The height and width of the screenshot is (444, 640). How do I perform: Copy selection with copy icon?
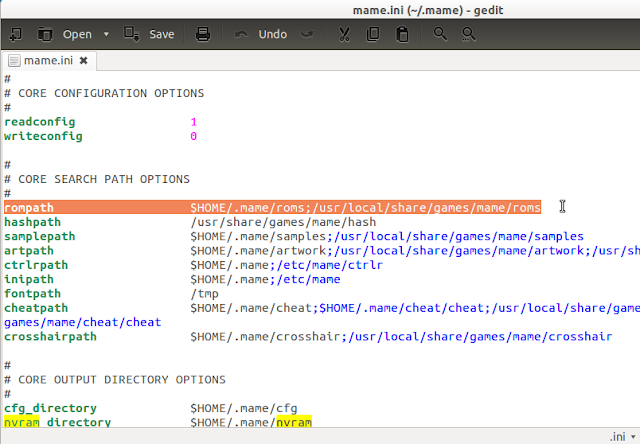[x=373, y=34]
